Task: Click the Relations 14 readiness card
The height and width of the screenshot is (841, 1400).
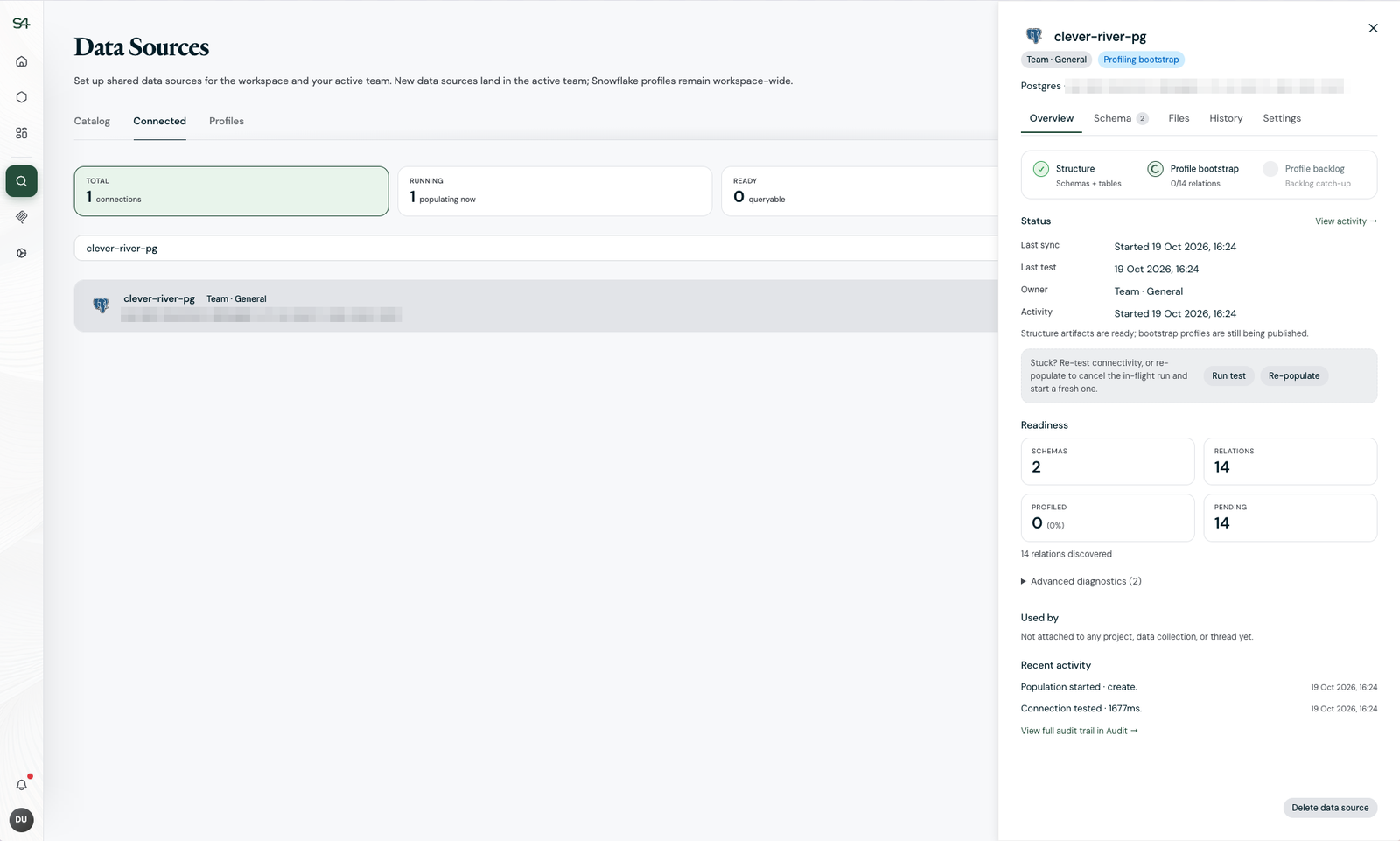Action: [1291, 461]
